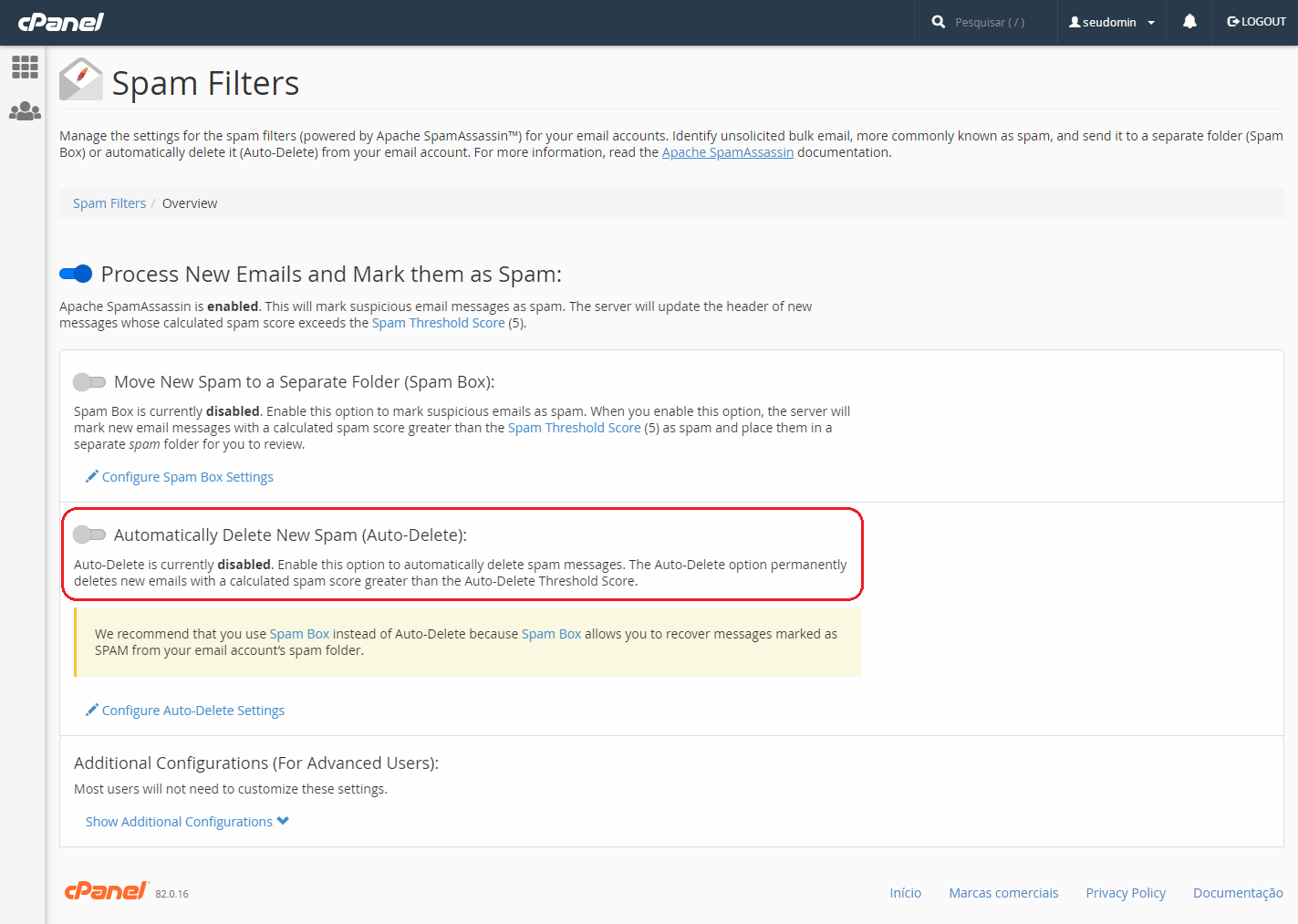Click the cPanel footer logo

pyautogui.click(x=106, y=891)
